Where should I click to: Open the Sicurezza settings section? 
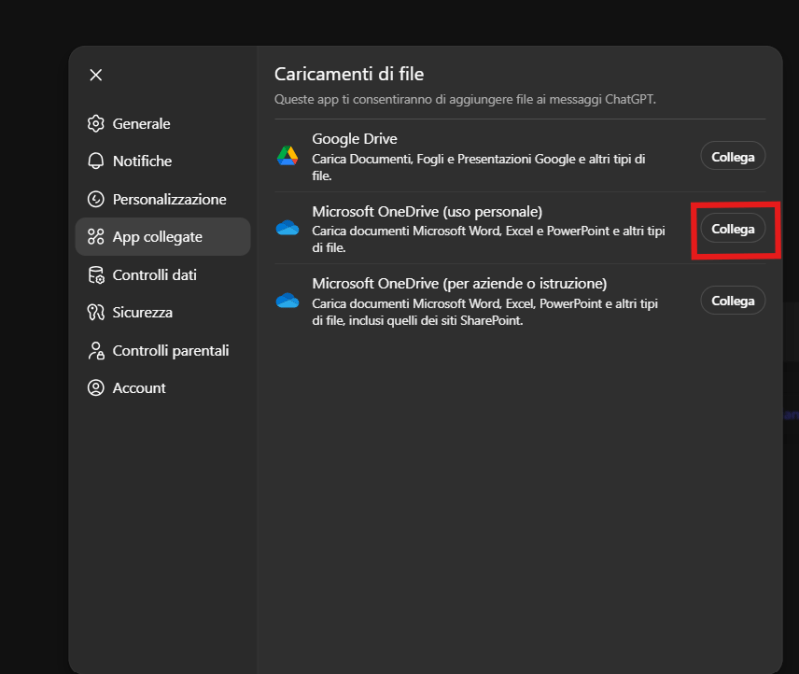(x=142, y=313)
